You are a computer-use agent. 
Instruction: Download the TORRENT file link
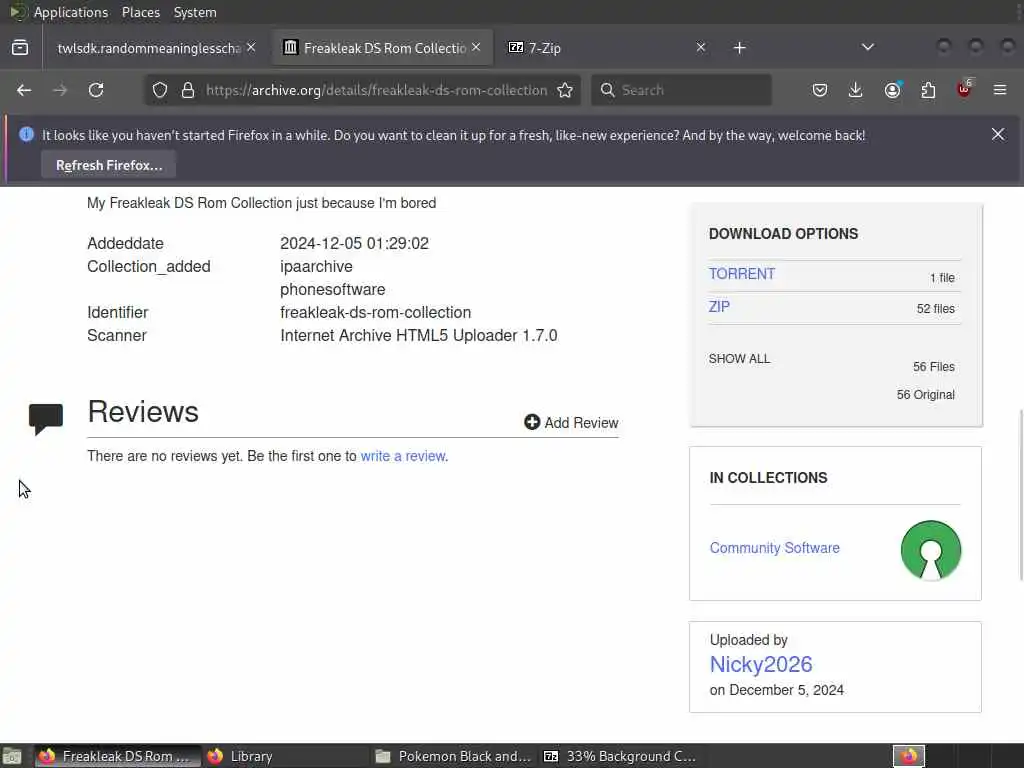[742, 274]
